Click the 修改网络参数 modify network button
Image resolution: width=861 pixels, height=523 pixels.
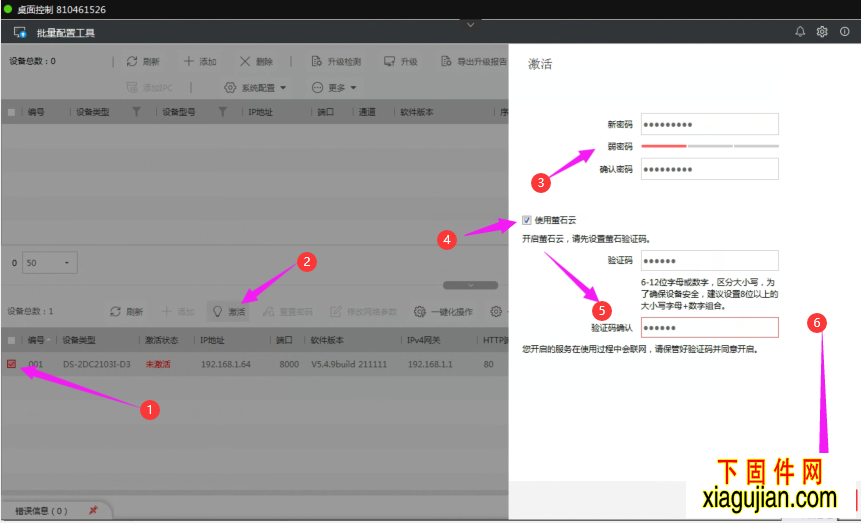click(364, 312)
